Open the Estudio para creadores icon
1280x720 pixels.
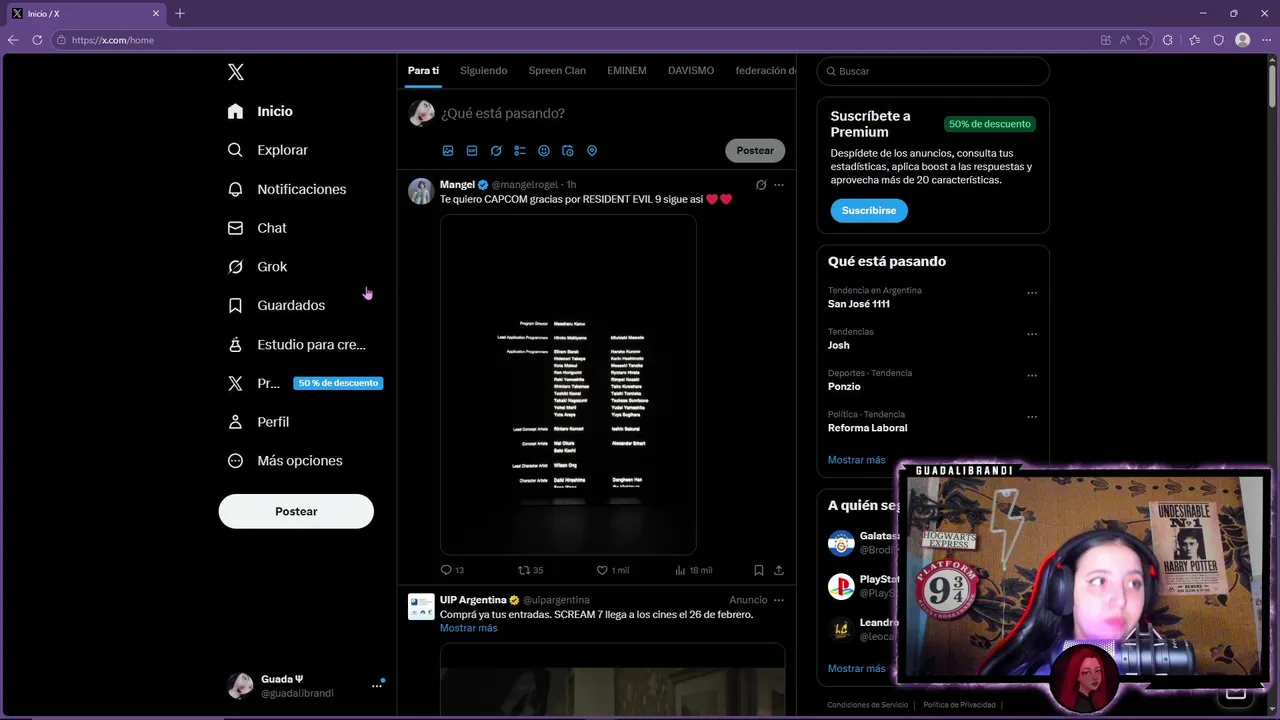pos(235,344)
